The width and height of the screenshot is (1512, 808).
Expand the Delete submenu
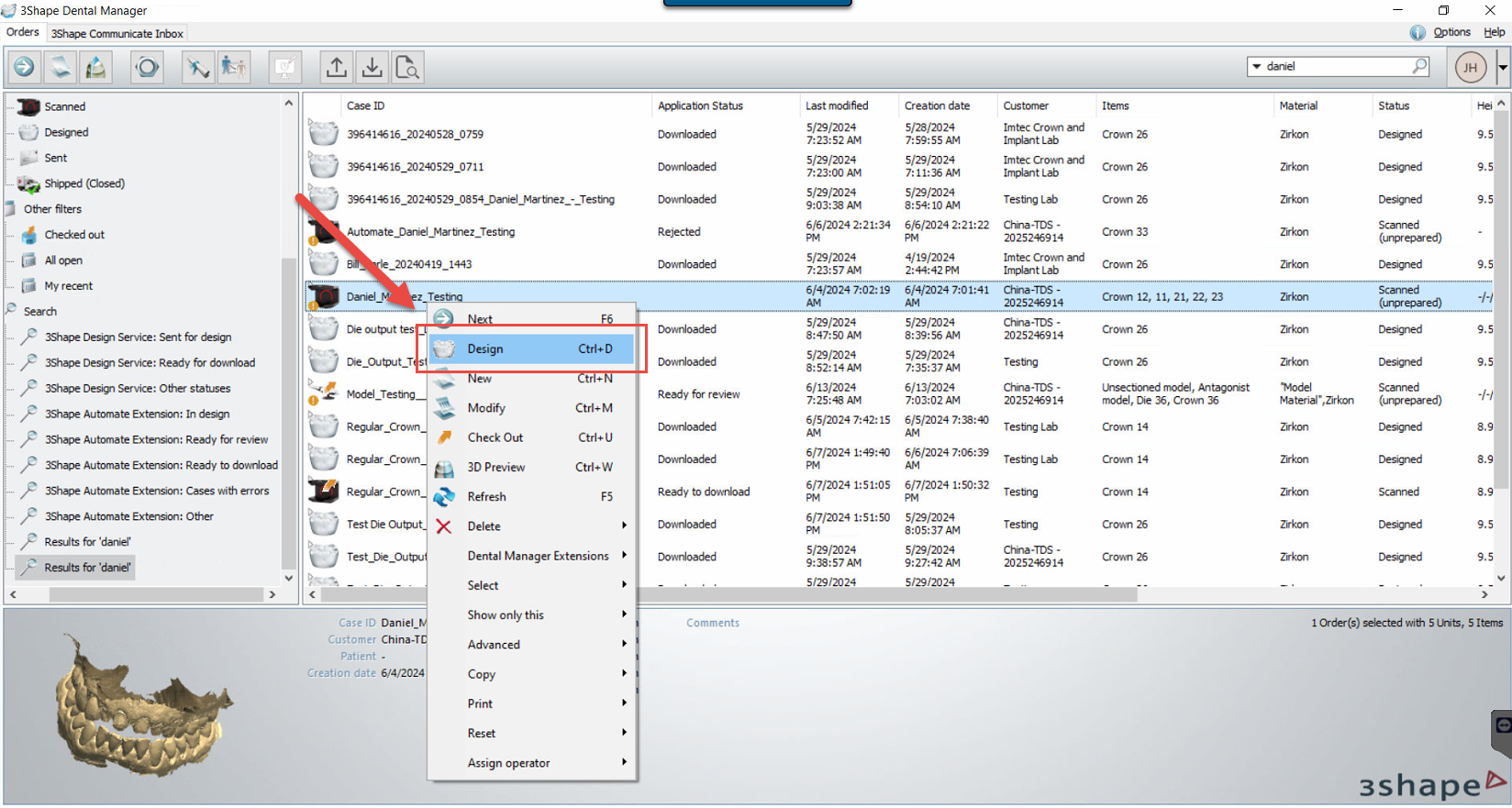click(532, 526)
